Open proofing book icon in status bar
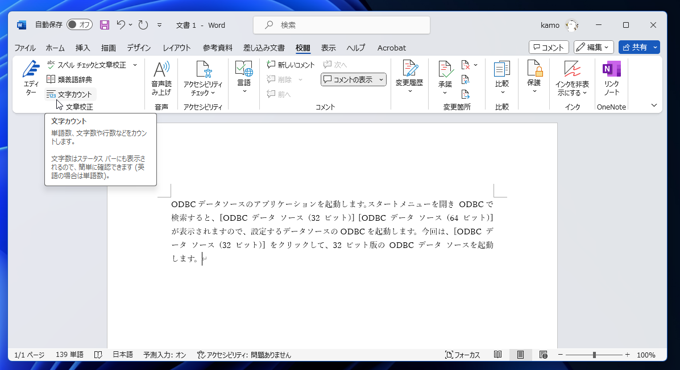Image resolution: width=680 pixels, height=370 pixels. click(x=98, y=355)
